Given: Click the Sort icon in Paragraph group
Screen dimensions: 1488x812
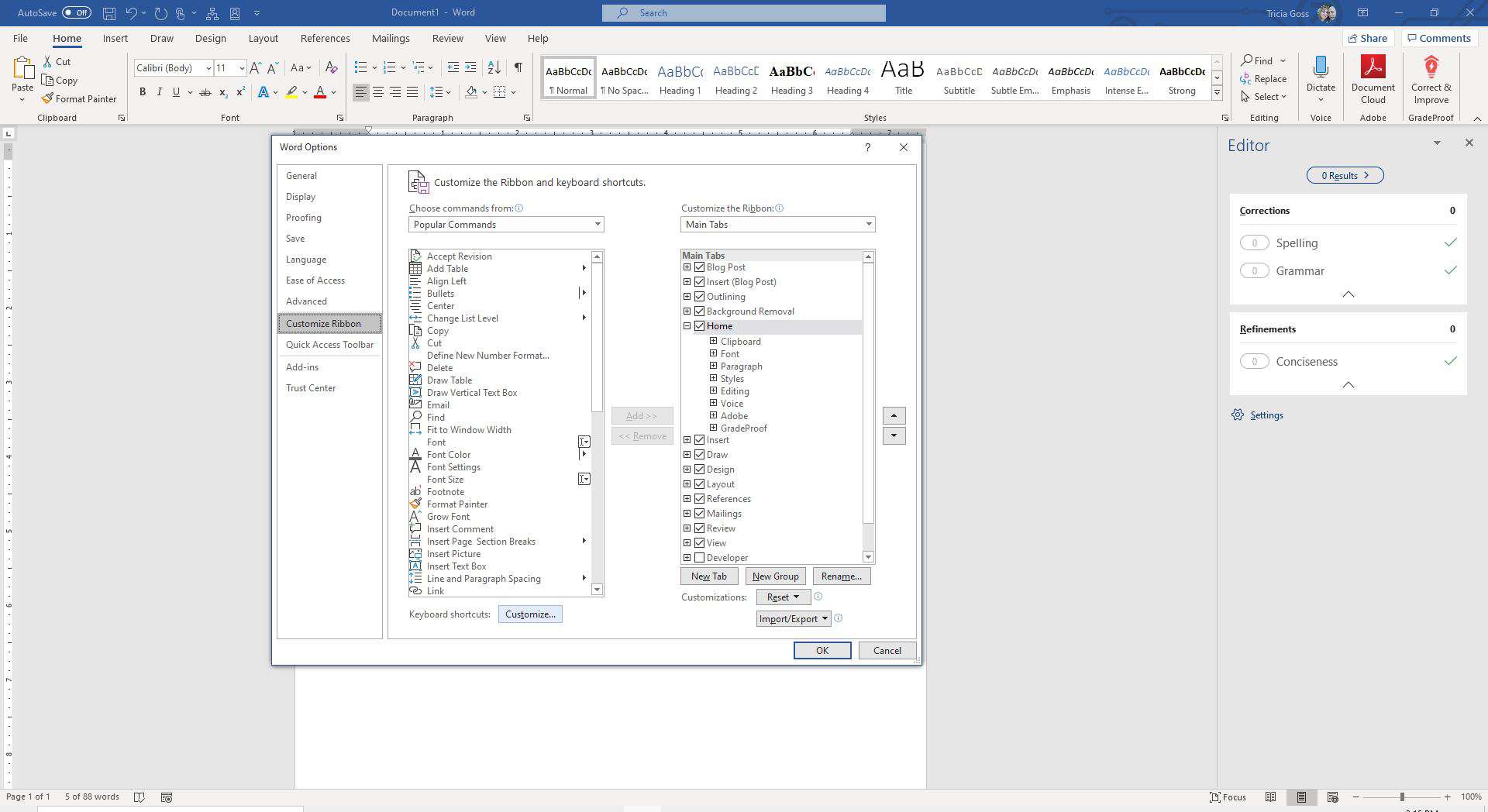Looking at the screenshot, I should (494, 67).
